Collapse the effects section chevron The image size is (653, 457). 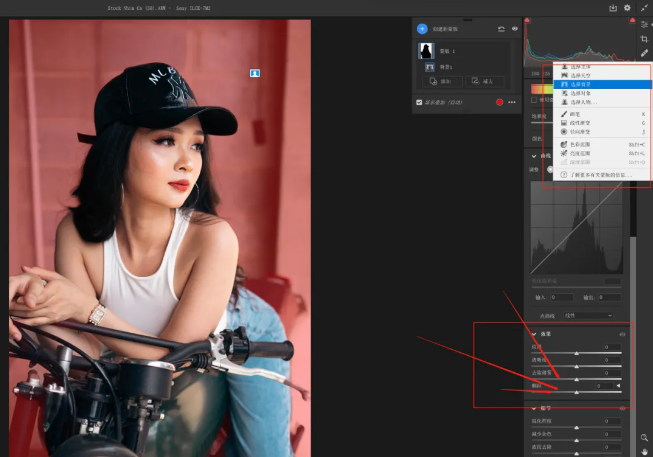[534, 334]
